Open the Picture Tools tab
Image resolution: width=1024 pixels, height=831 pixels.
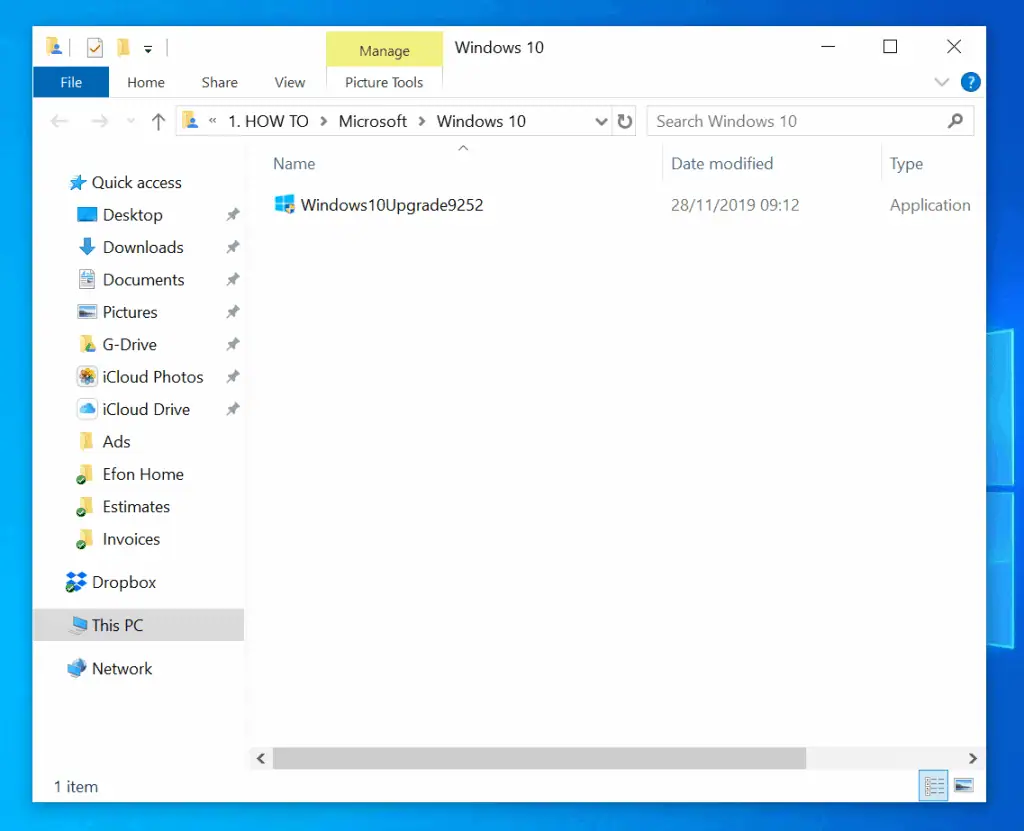[384, 82]
